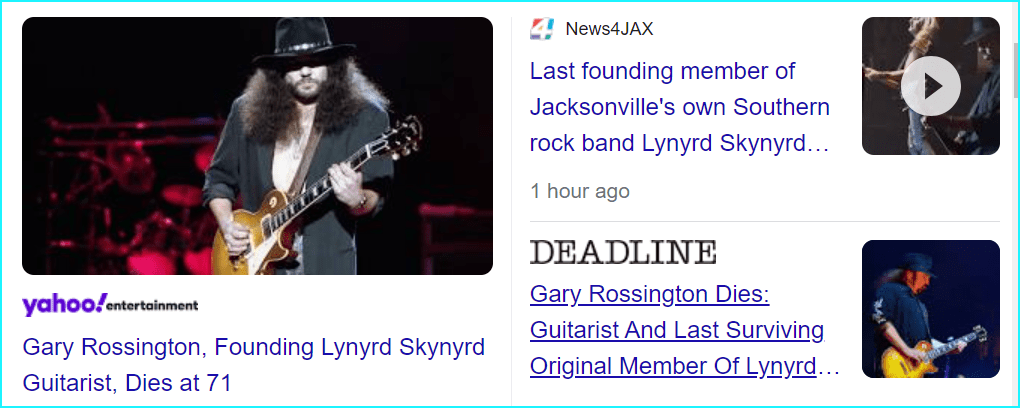Click the black hat in the large photo
1020x408 pixels.
(x=304, y=43)
